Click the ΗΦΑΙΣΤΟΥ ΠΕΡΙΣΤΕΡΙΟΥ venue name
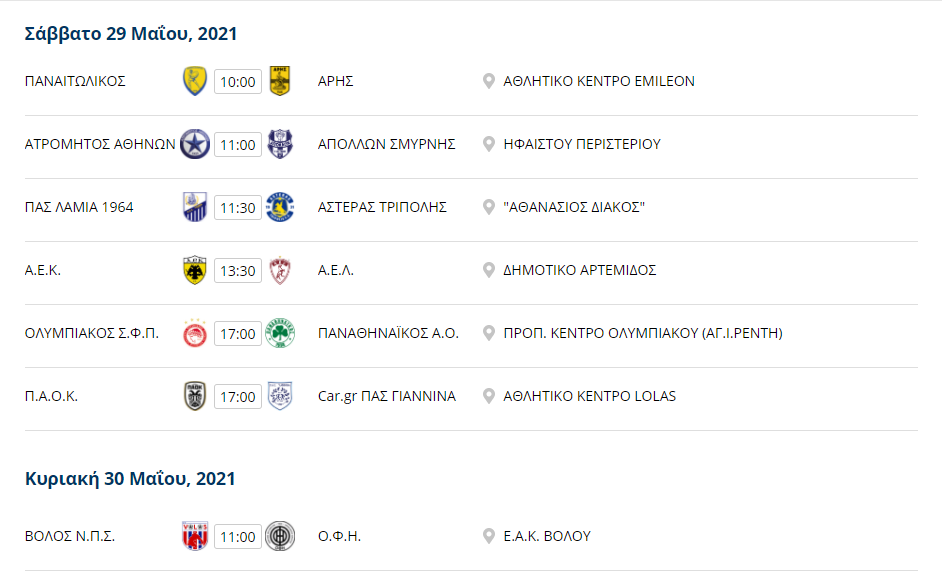This screenshot has width=942, height=571. (x=582, y=144)
